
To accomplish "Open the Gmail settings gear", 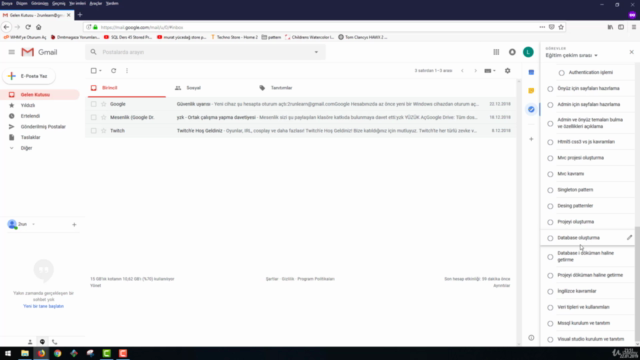I will click(507, 71).
